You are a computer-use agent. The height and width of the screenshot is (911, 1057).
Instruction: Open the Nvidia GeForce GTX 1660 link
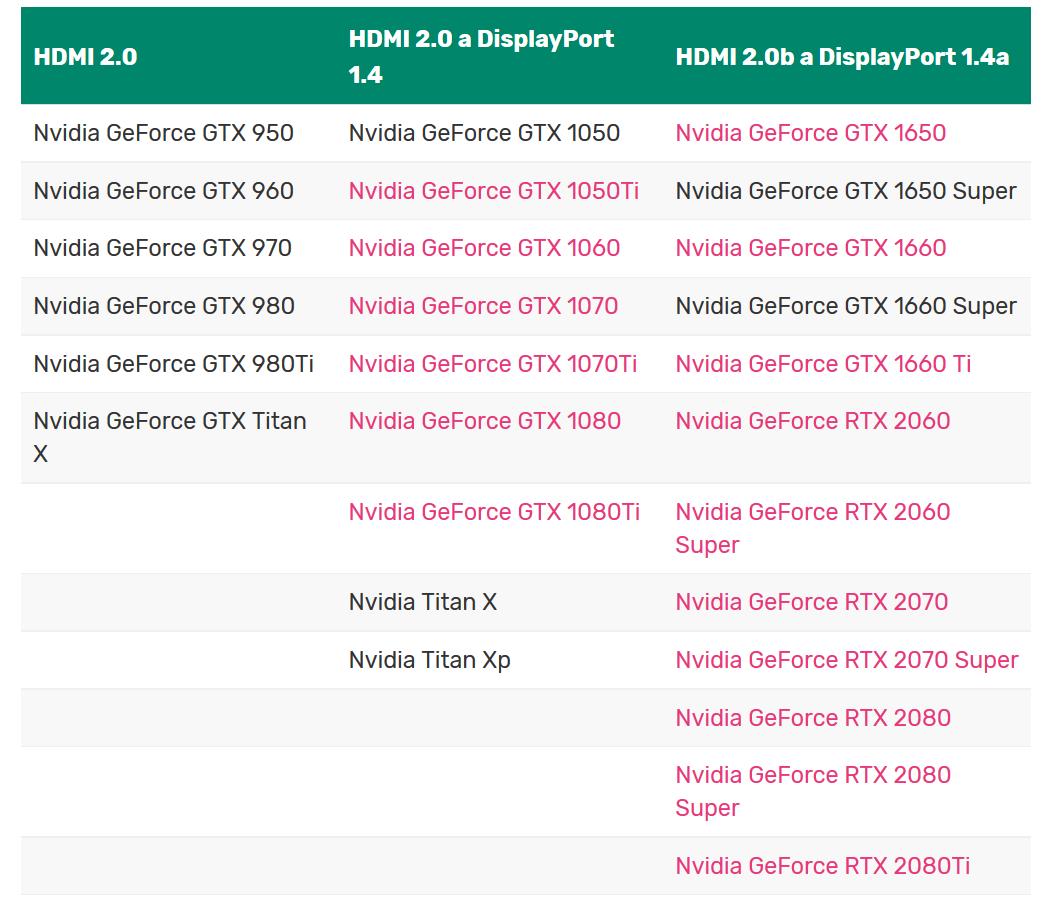coord(810,248)
